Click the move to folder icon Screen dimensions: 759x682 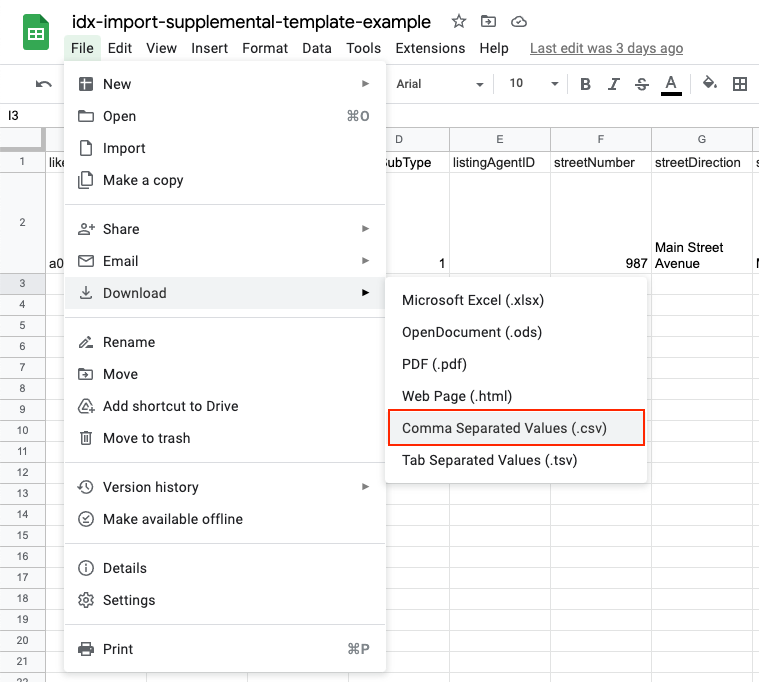click(488, 21)
